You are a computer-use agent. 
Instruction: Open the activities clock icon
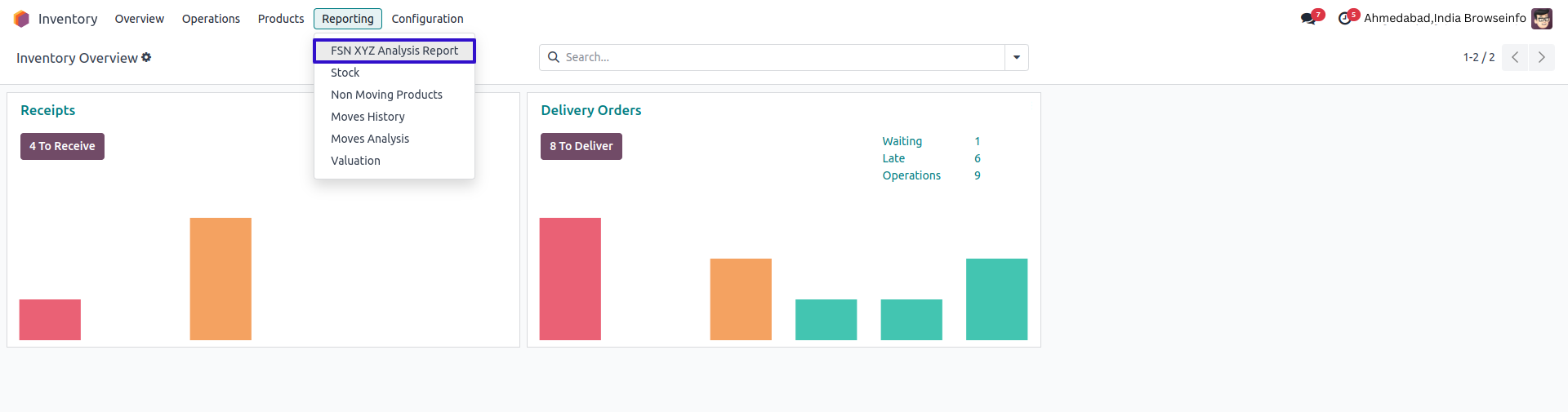point(1344,19)
